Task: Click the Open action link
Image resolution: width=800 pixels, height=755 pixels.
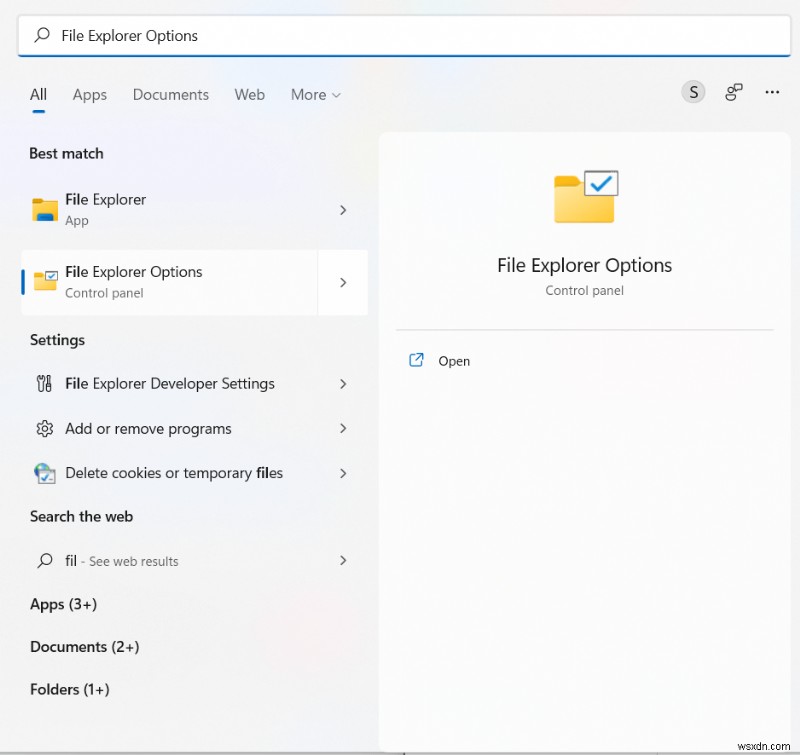Action: [x=454, y=361]
